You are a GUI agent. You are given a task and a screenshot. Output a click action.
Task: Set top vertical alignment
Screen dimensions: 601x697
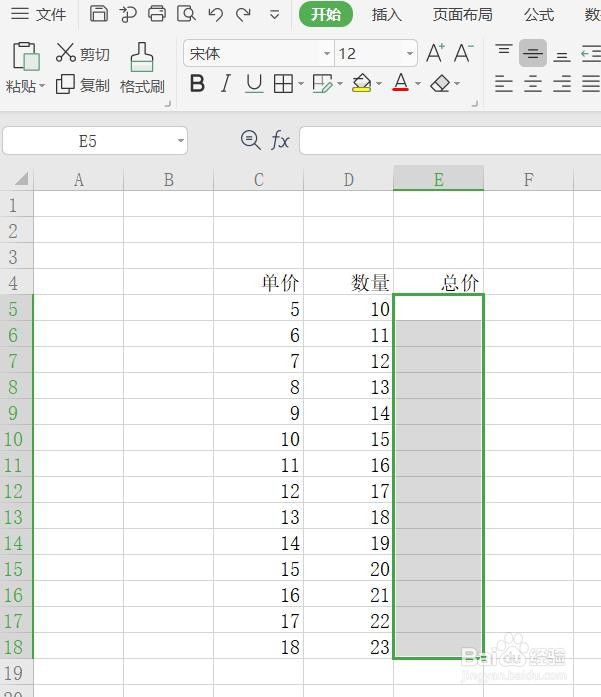pyautogui.click(x=504, y=52)
